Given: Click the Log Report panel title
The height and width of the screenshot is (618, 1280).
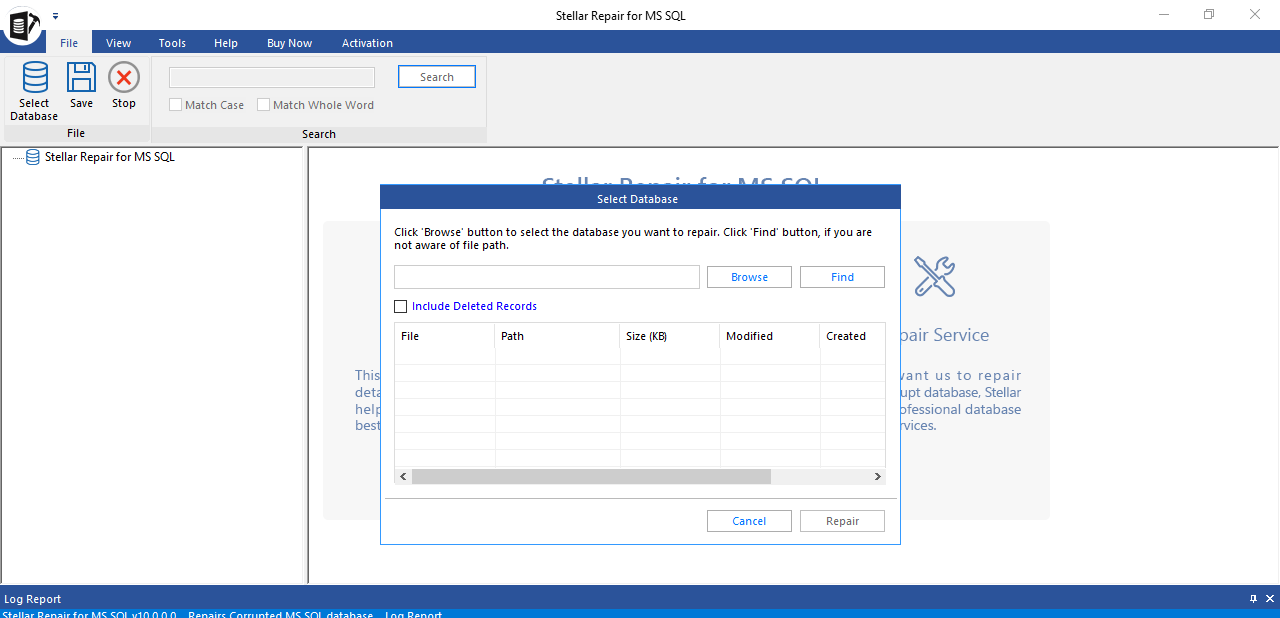Looking at the screenshot, I should pyautogui.click(x=33, y=599).
